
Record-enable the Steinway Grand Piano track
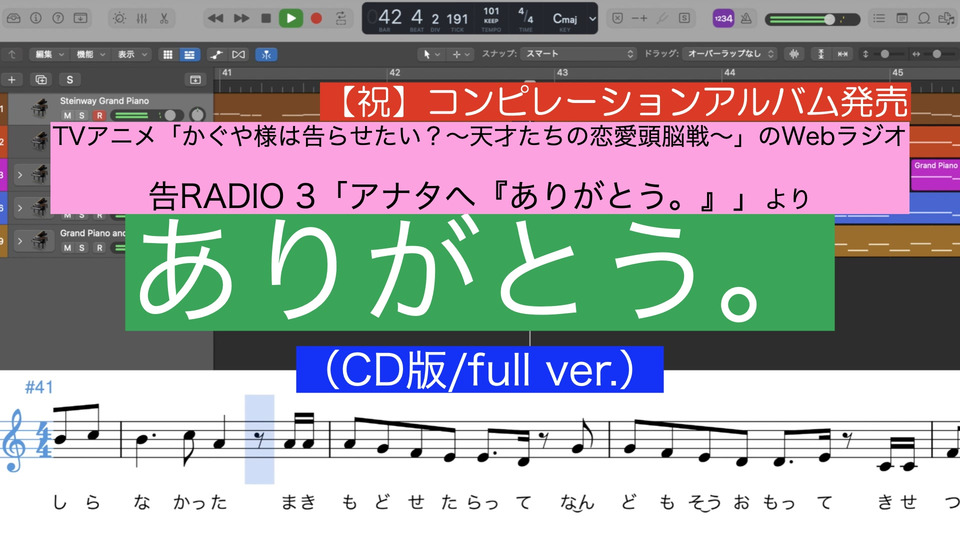[x=99, y=116]
